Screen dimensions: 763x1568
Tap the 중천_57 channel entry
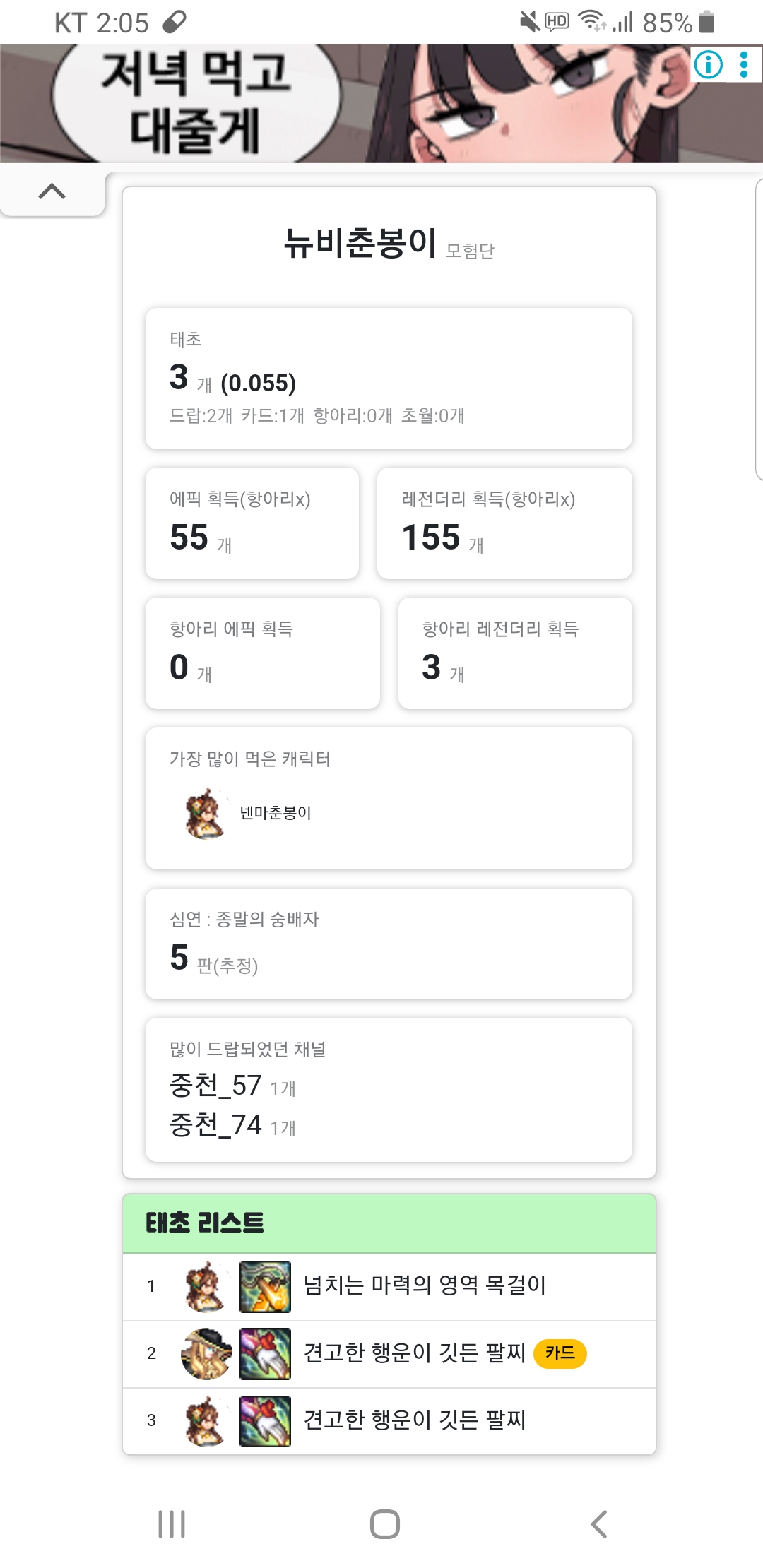point(216,1086)
